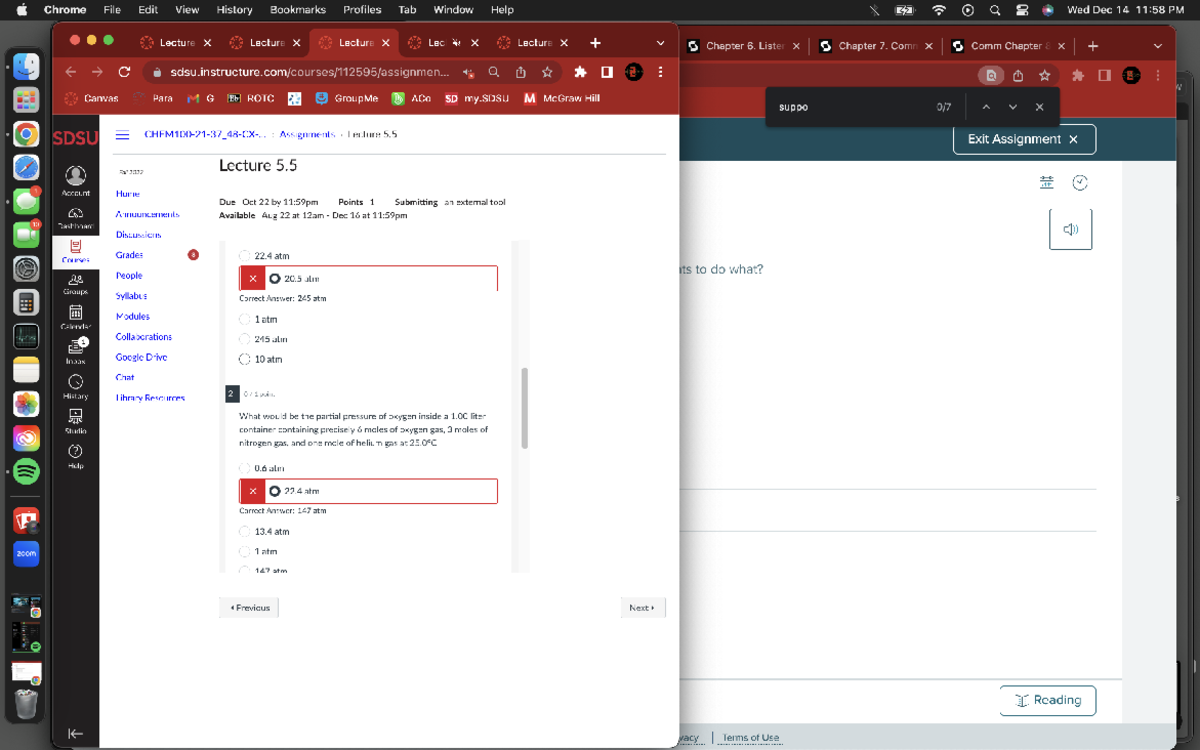The image size is (1200, 750).
Task: Open the Bookmarks menu
Action: [x=298, y=10]
